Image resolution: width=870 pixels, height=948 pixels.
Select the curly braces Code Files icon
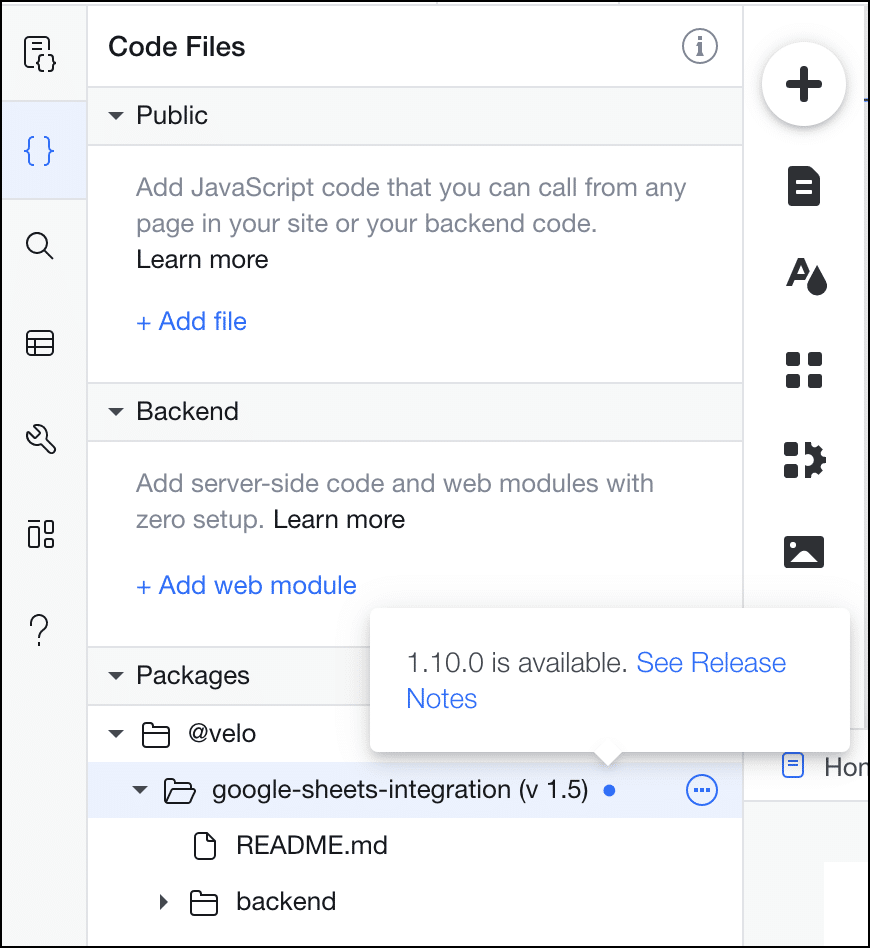pyautogui.click(x=40, y=151)
